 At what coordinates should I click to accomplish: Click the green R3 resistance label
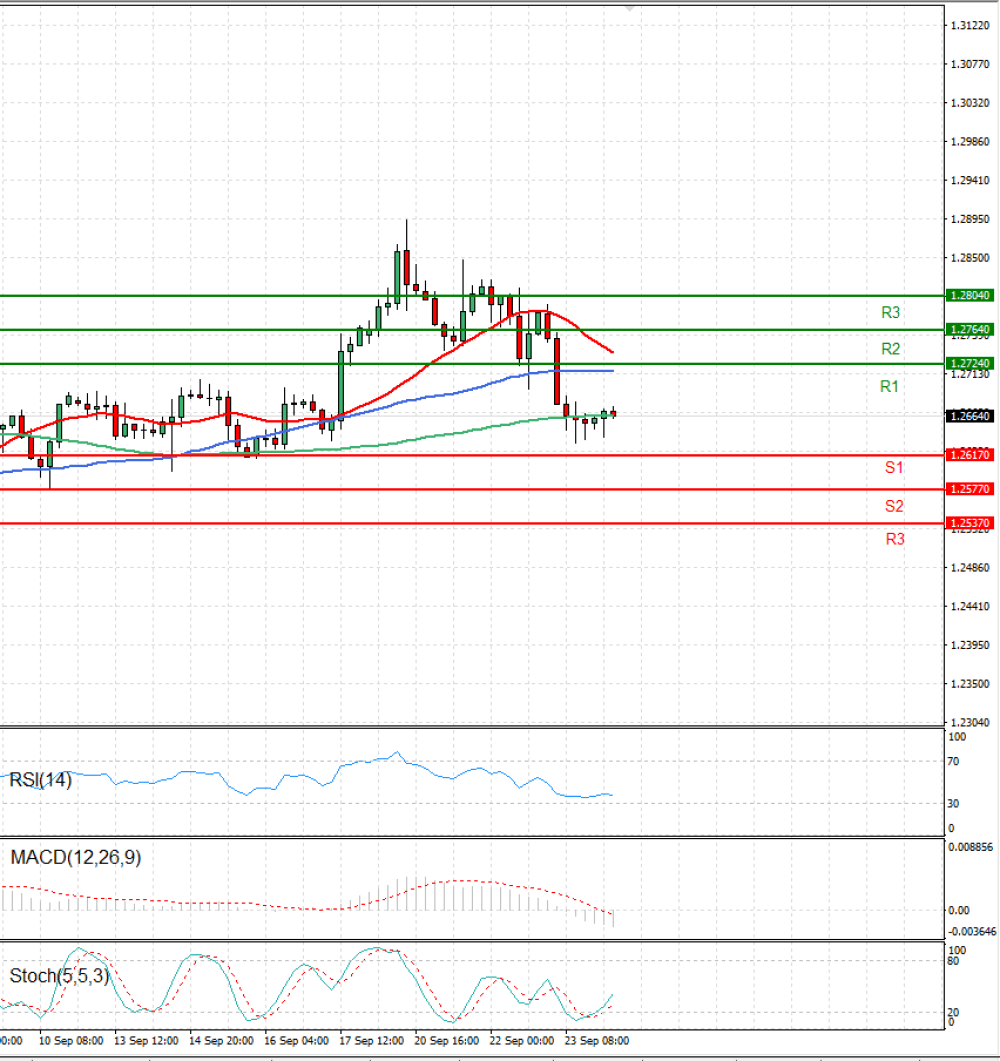(890, 313)
